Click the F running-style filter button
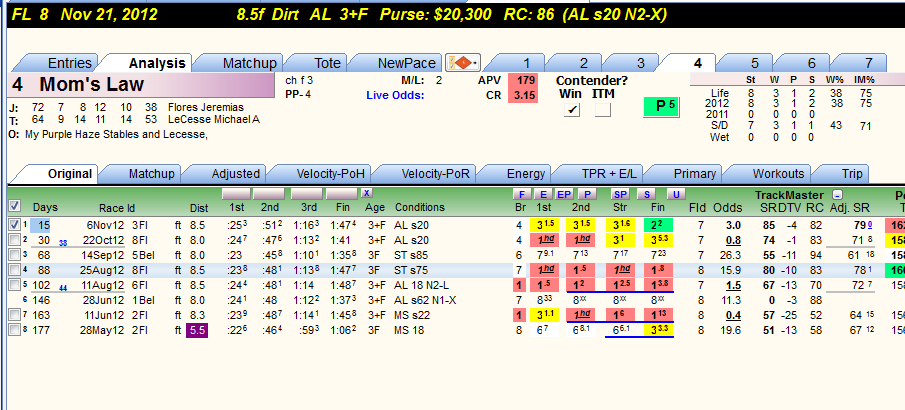The width and height of the screenshot is (905, 410). [x=522, y=195]
